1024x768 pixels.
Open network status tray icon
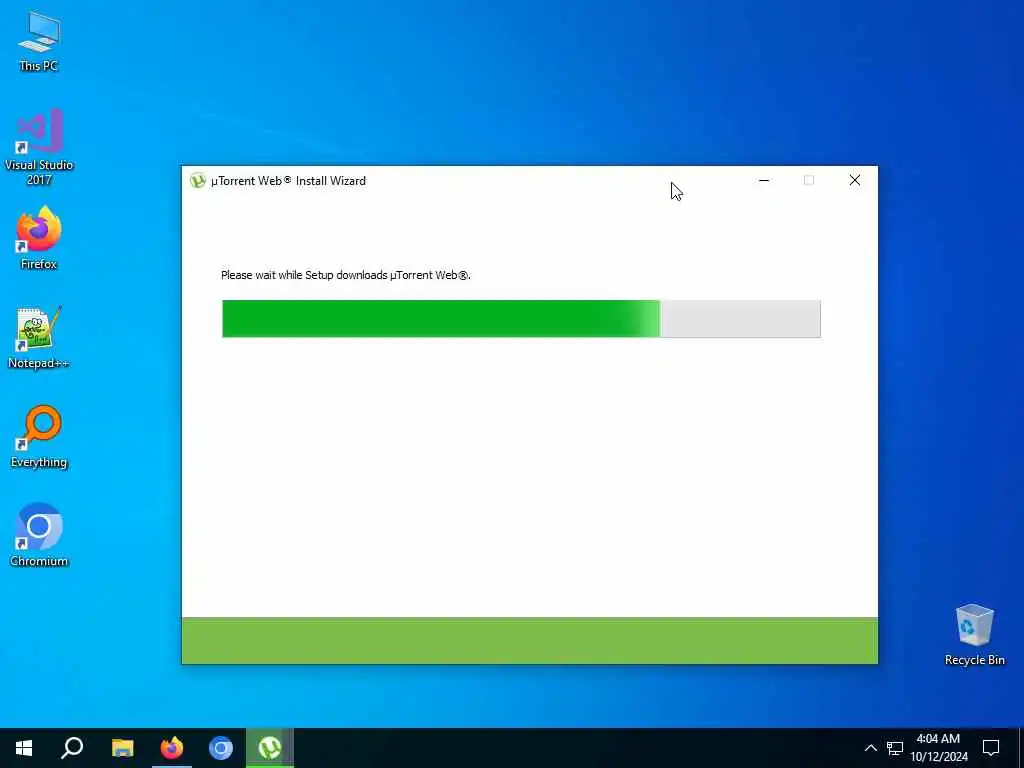(895, 748)
